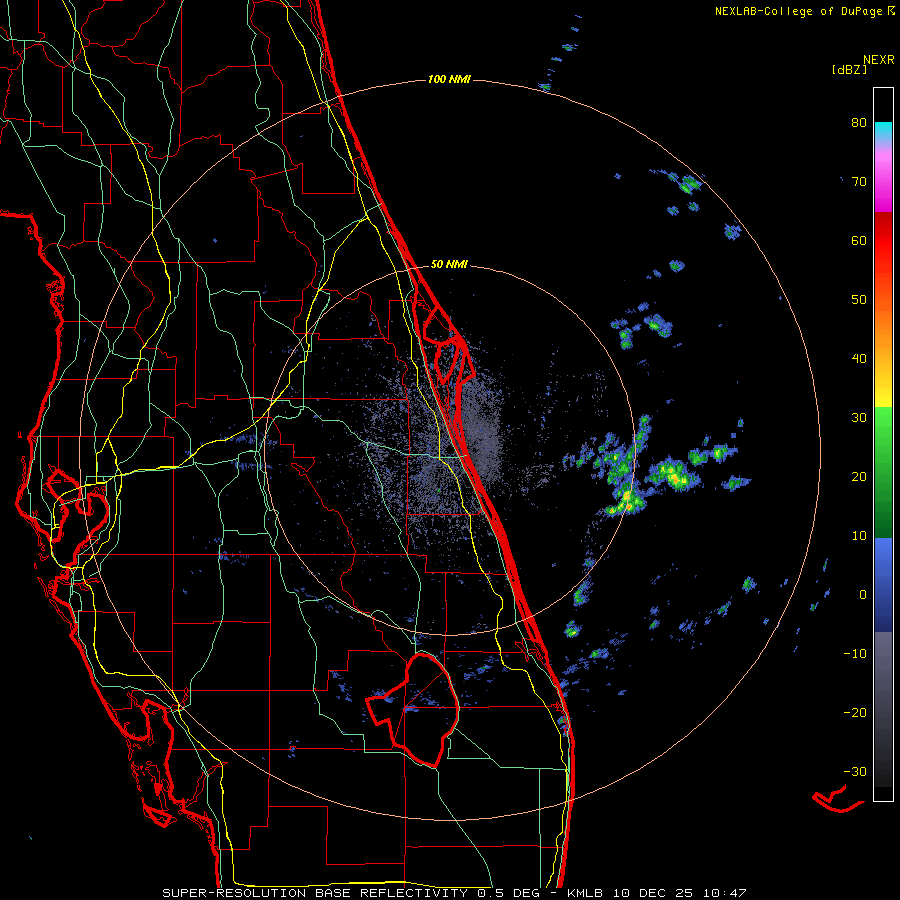Click the 30 dBZ legend value

[859, 418]
